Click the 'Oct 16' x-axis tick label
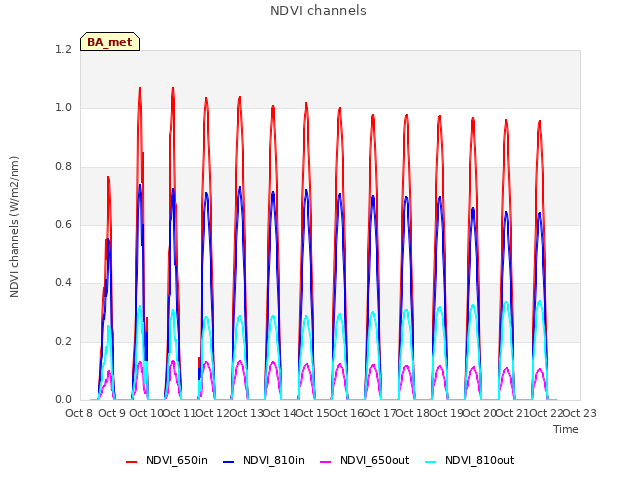 point(346,413)
